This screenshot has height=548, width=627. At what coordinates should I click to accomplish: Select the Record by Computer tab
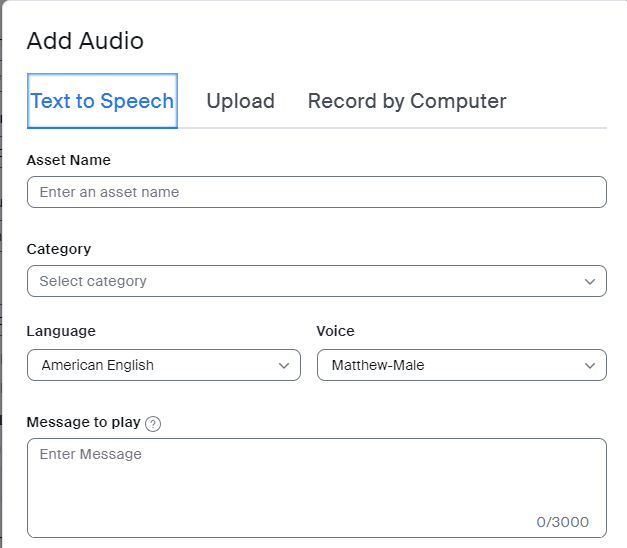[407, 101]
